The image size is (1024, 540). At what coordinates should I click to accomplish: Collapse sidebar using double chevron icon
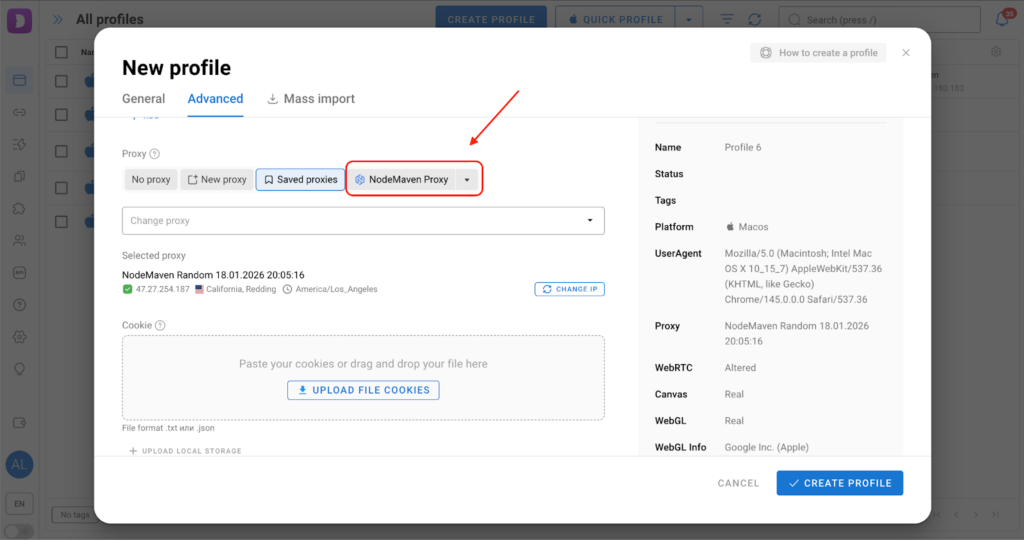[58, 19]
